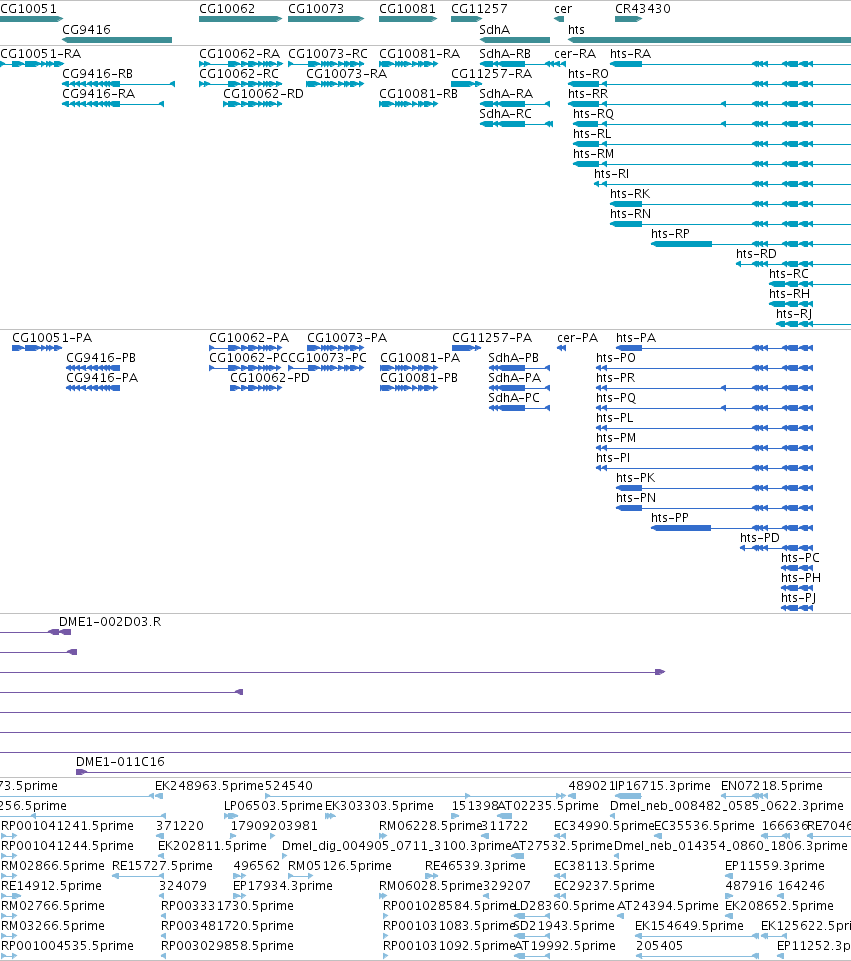Viewport: 851px width, 961px height.
Task: Click the hts-RK transcript
Action: point(730,204)
